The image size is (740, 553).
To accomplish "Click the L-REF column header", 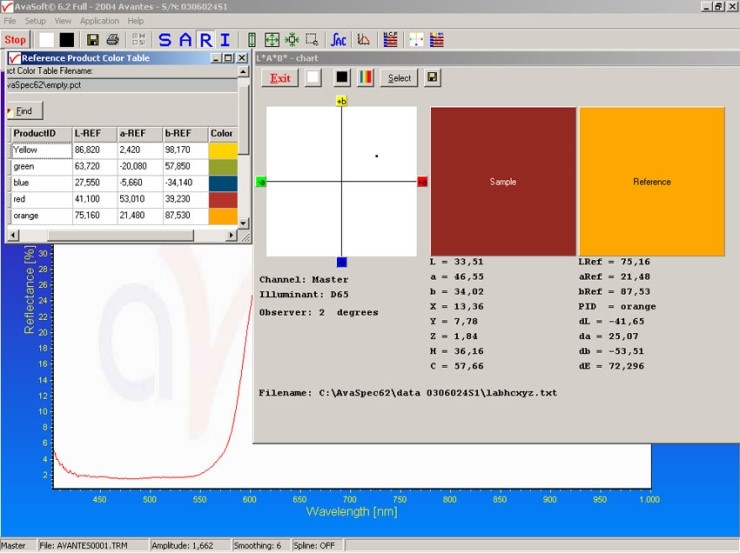I will point(94,134).
